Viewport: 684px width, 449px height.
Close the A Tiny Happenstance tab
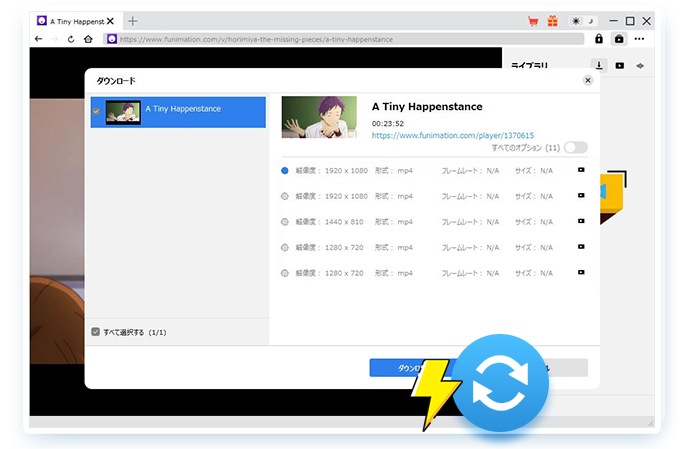click(x=110, y=21)
